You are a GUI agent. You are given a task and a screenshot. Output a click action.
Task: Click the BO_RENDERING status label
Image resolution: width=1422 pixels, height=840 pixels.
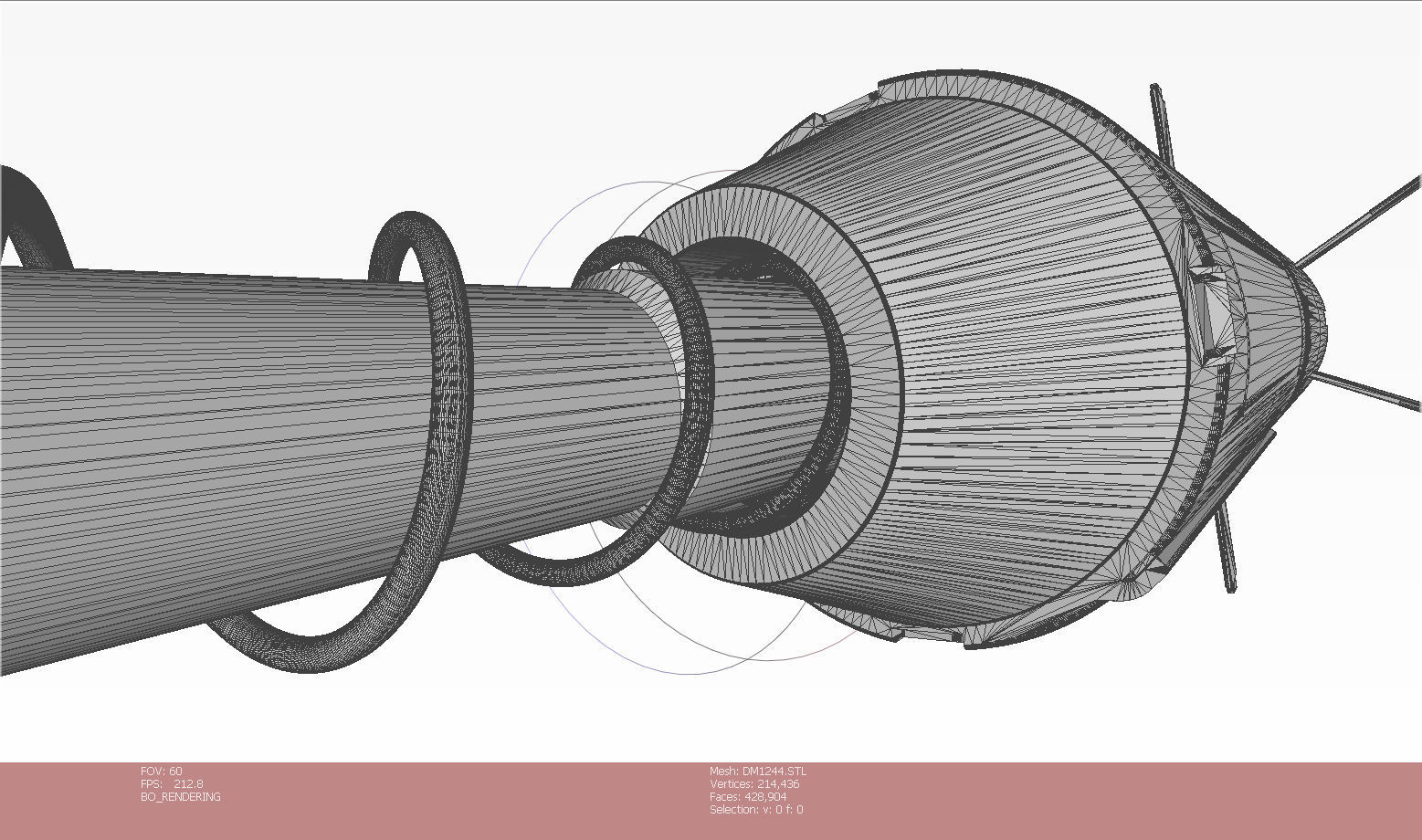(x=181, y=797)
